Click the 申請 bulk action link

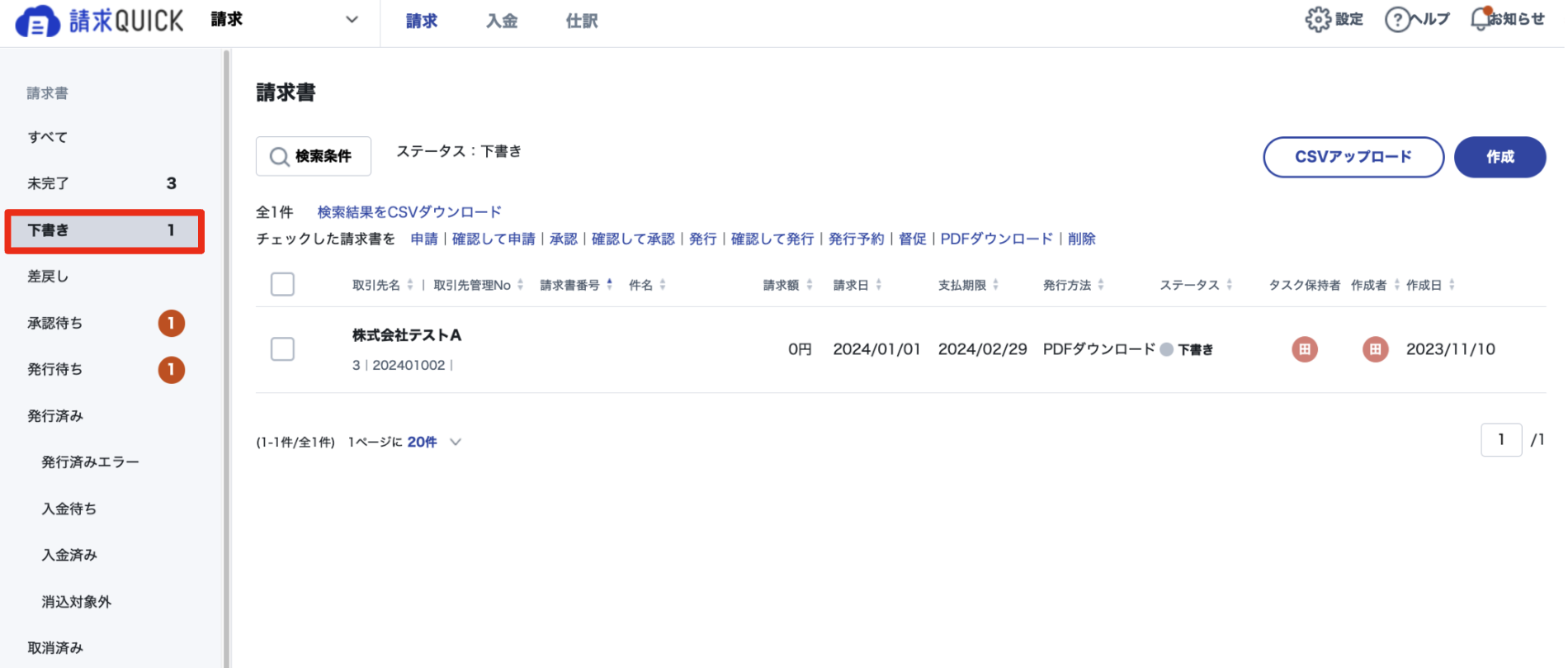[x=424, y=239]
